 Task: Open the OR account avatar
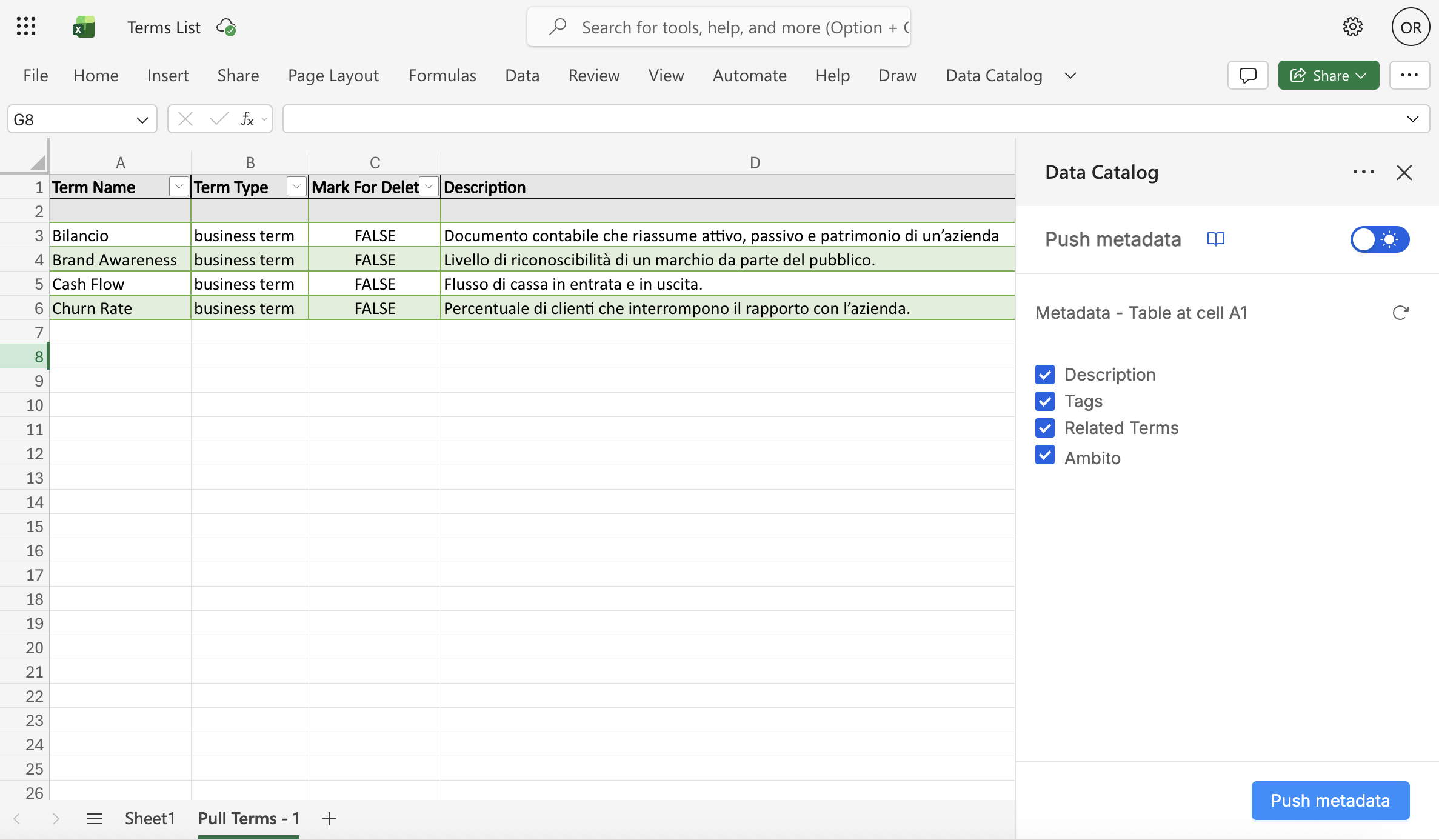pos(1411,27)
